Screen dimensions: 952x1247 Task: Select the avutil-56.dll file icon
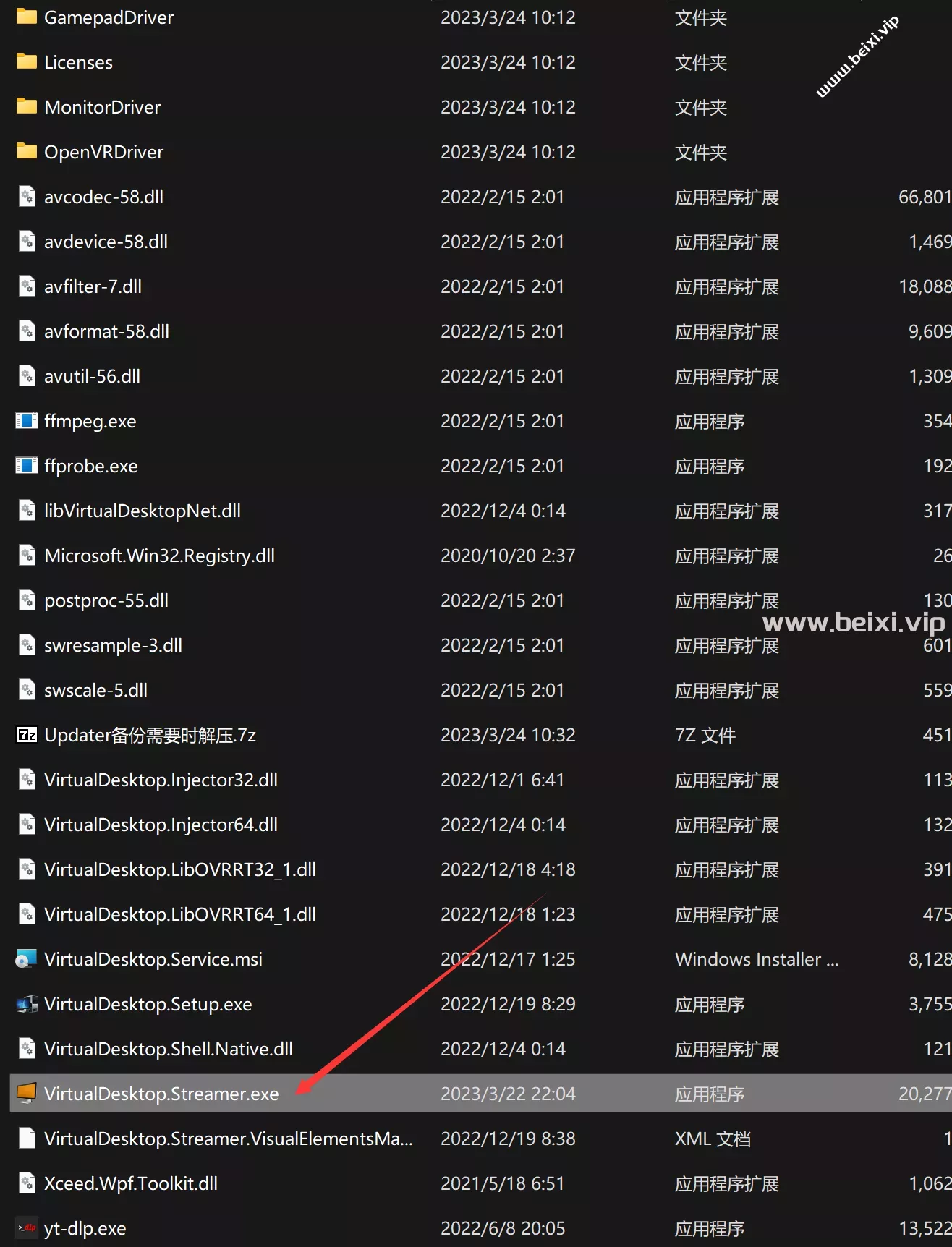click(x=27, y=376)
